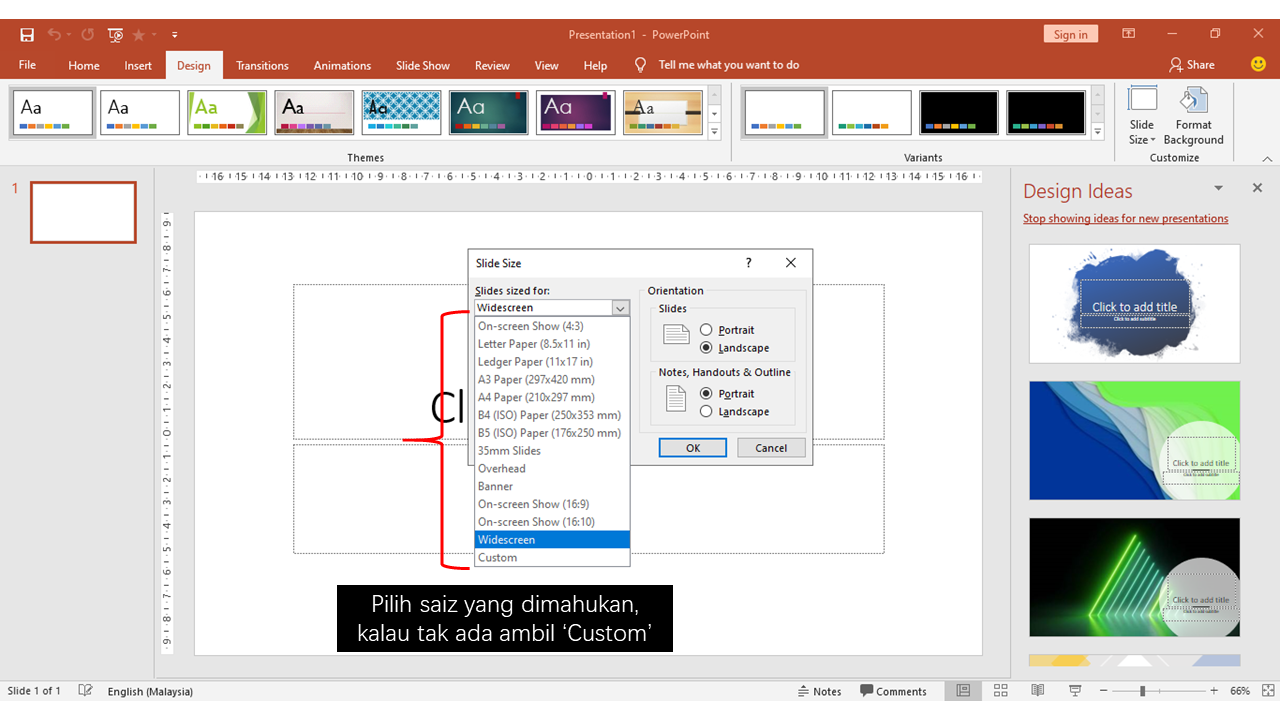Image resolution: width=1280 pixels, height=720 pixels.
Task: Click the spell check icon in status bar
Action: coord(86,691)
